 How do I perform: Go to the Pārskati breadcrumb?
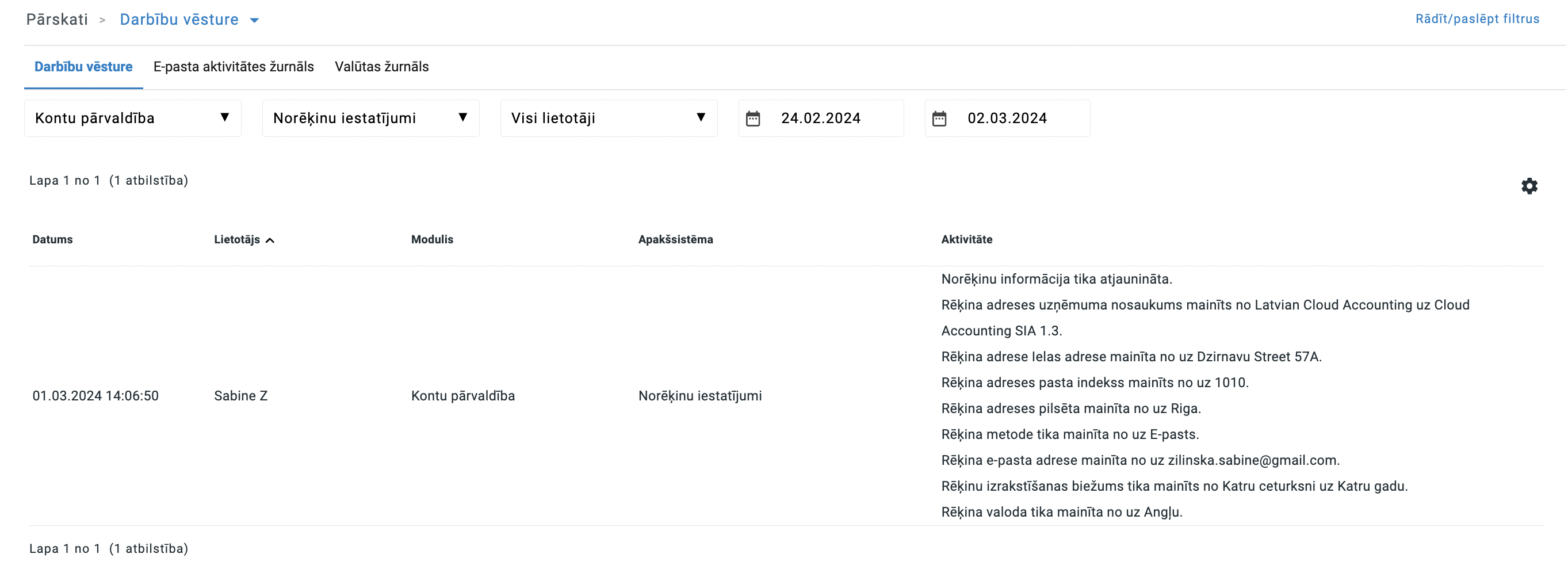click(57, 20)
